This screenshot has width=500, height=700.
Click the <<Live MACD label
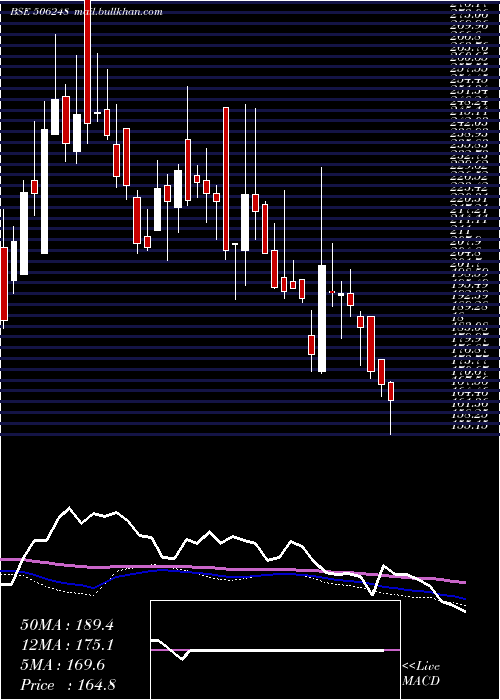pos(421,674)
